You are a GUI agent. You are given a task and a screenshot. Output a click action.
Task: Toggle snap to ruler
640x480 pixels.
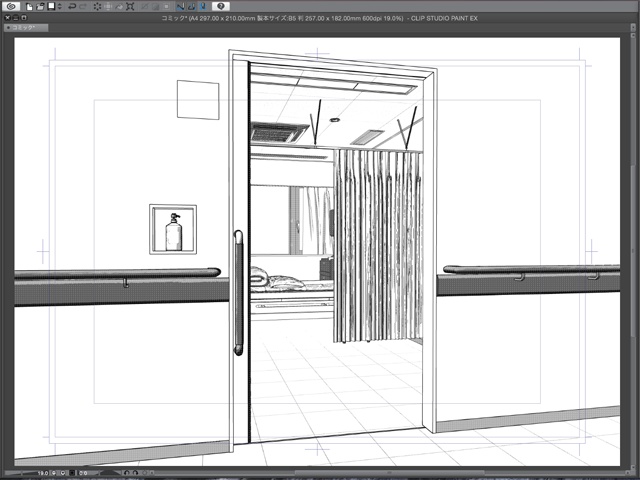180,7
